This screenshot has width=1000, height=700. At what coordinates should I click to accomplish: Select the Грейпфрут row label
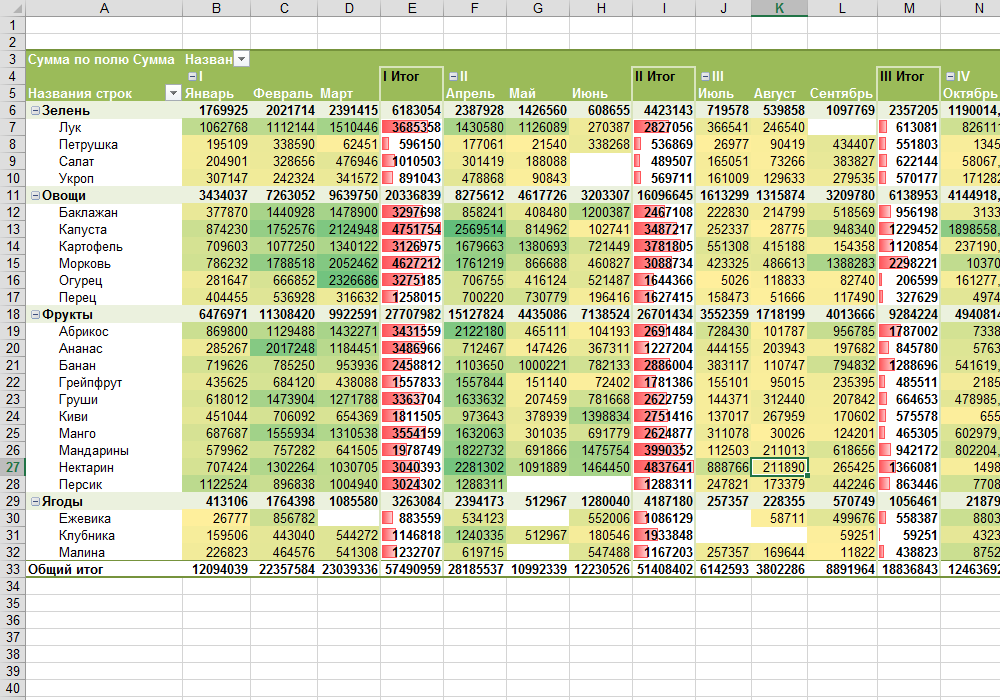click(x=104, y=383)
